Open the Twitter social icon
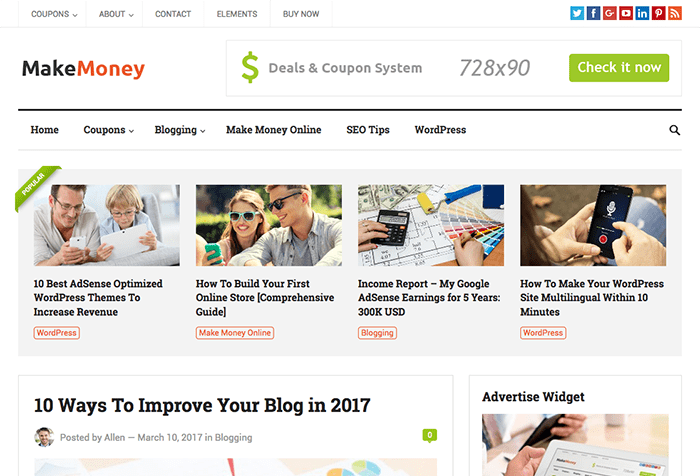The height and width of the screenshot is (476, 700). pos(577,13)
